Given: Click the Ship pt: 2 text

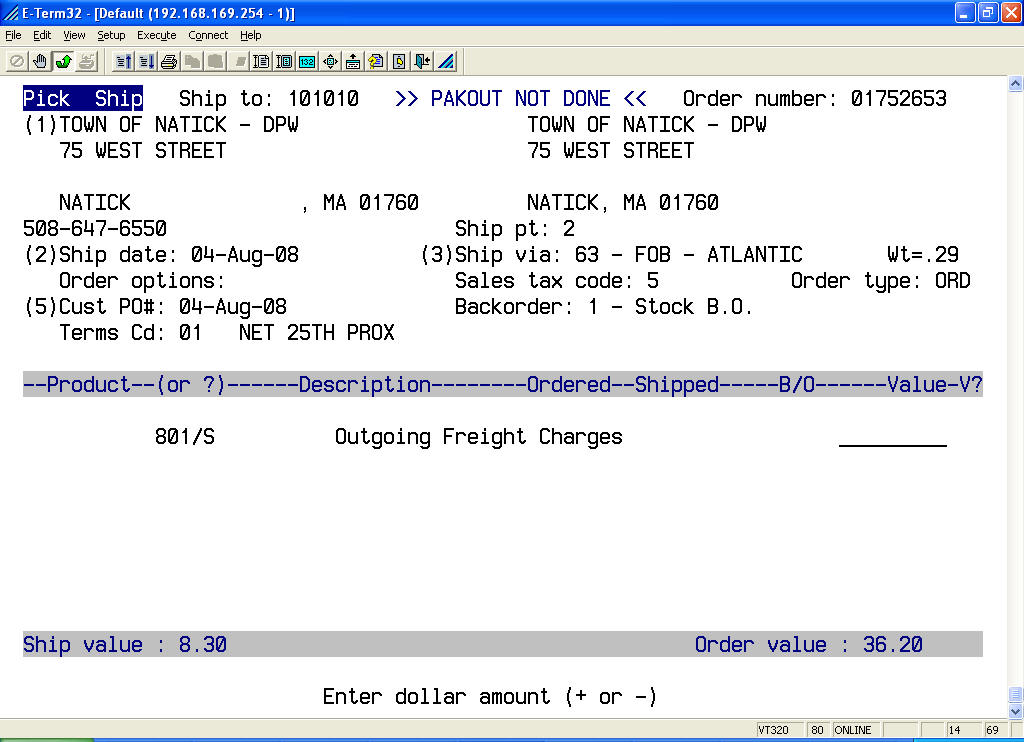Looking at the screenshot, I should [x=515, y=229].
